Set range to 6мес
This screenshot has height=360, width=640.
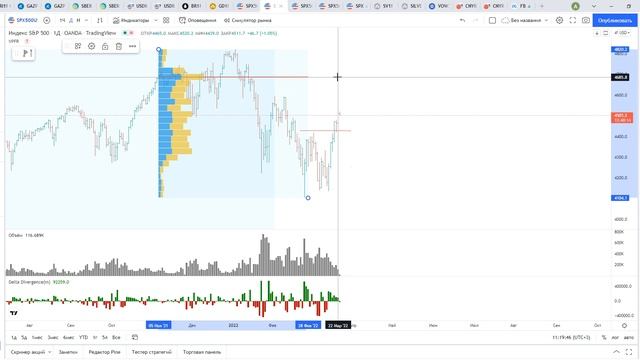click(x=69, y=338)
